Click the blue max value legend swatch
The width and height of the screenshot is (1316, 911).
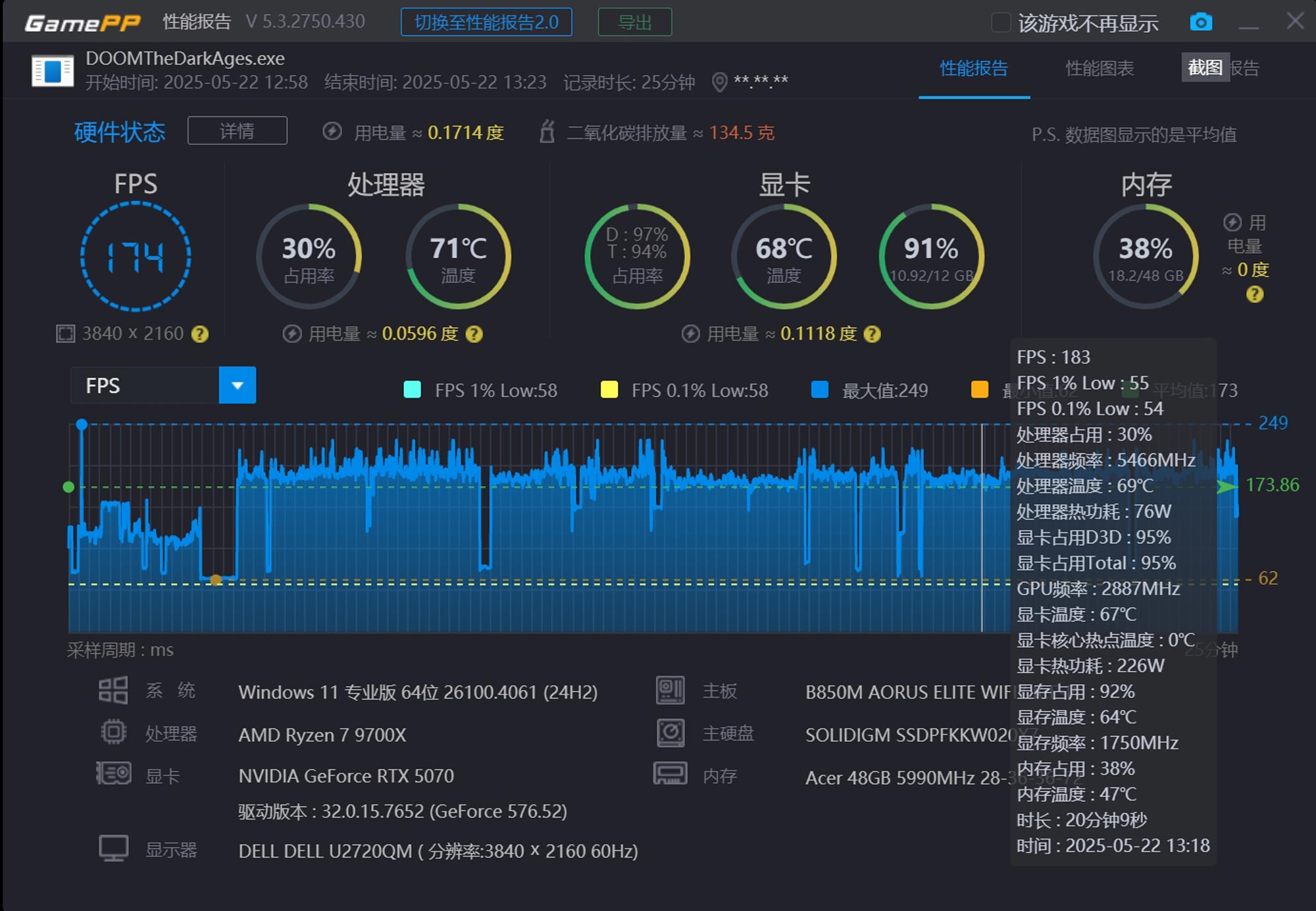(820, 389)
